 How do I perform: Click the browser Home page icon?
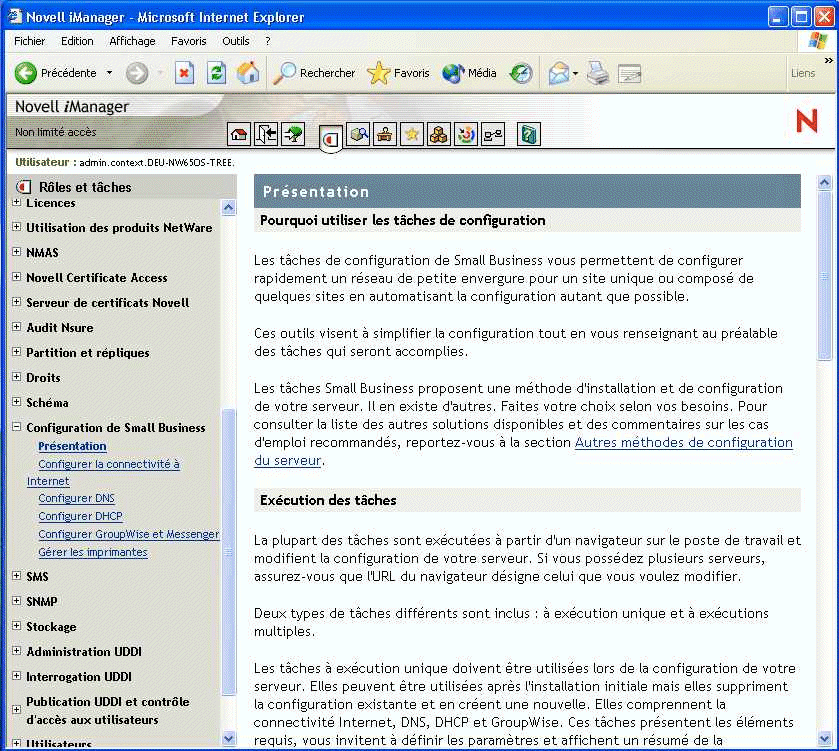(x=248, y=73)
